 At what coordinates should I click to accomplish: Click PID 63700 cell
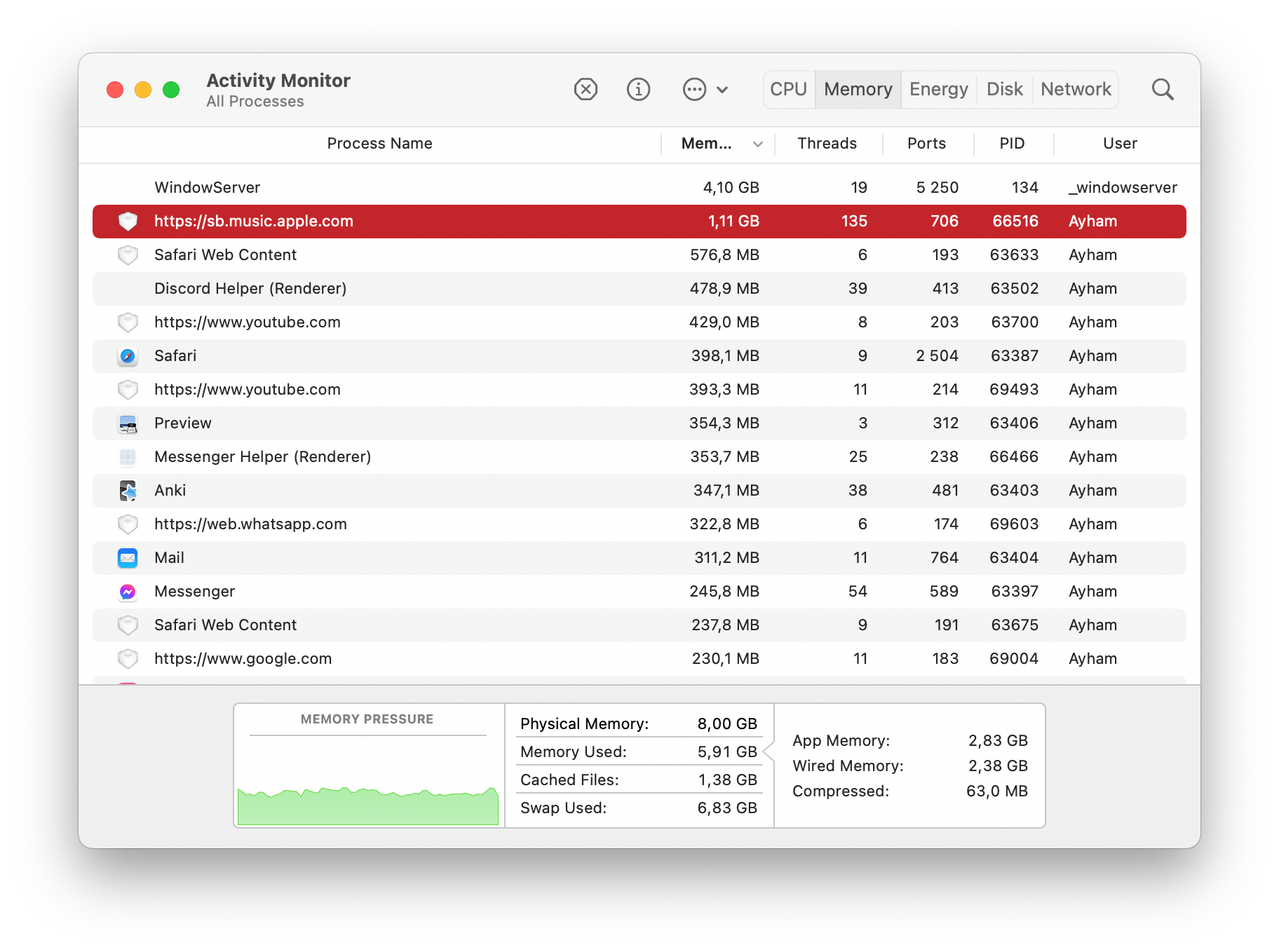(1015, 322)
